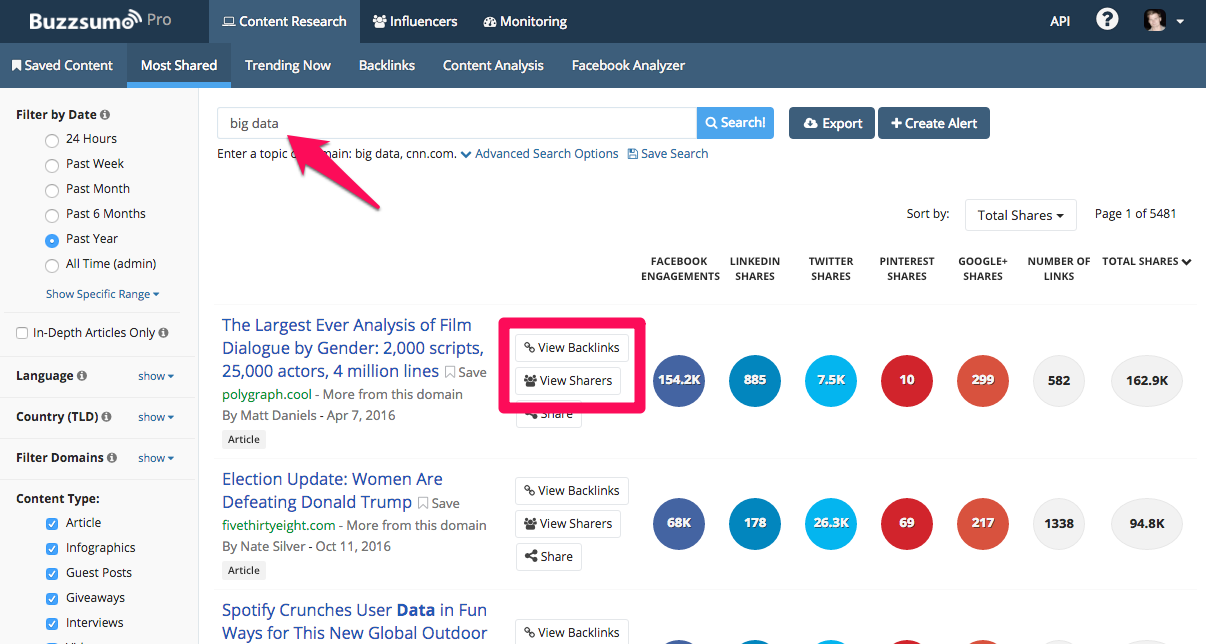Select the Past Month date filter

[x=52, y=190]
